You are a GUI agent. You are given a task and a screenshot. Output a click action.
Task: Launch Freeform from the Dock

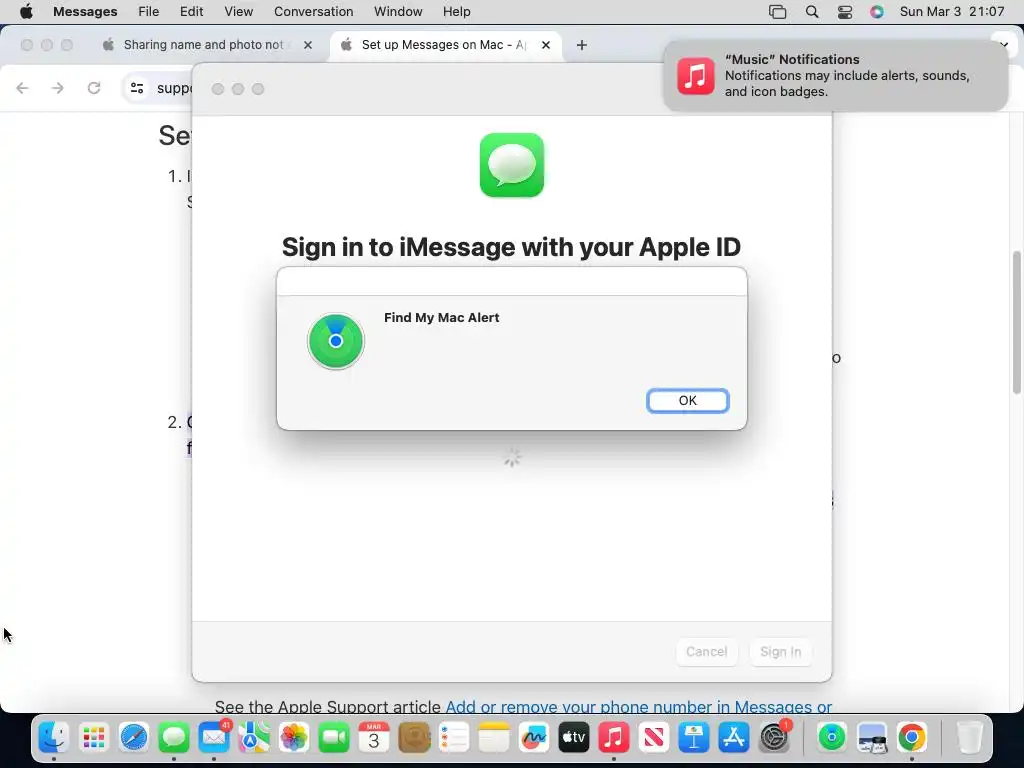coord(534,738)
